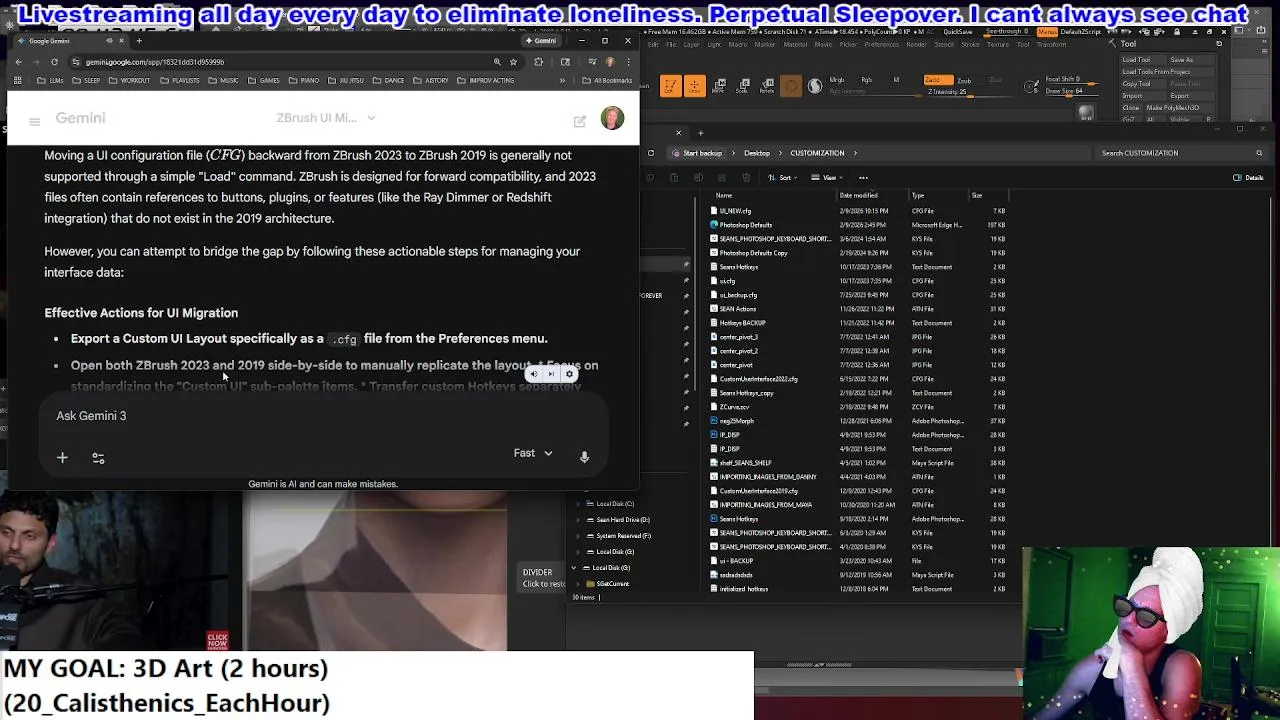Screen dimensions: 1280x720
Task: Open Explorer's See more ellipsis menu
Action: point(863,177)
